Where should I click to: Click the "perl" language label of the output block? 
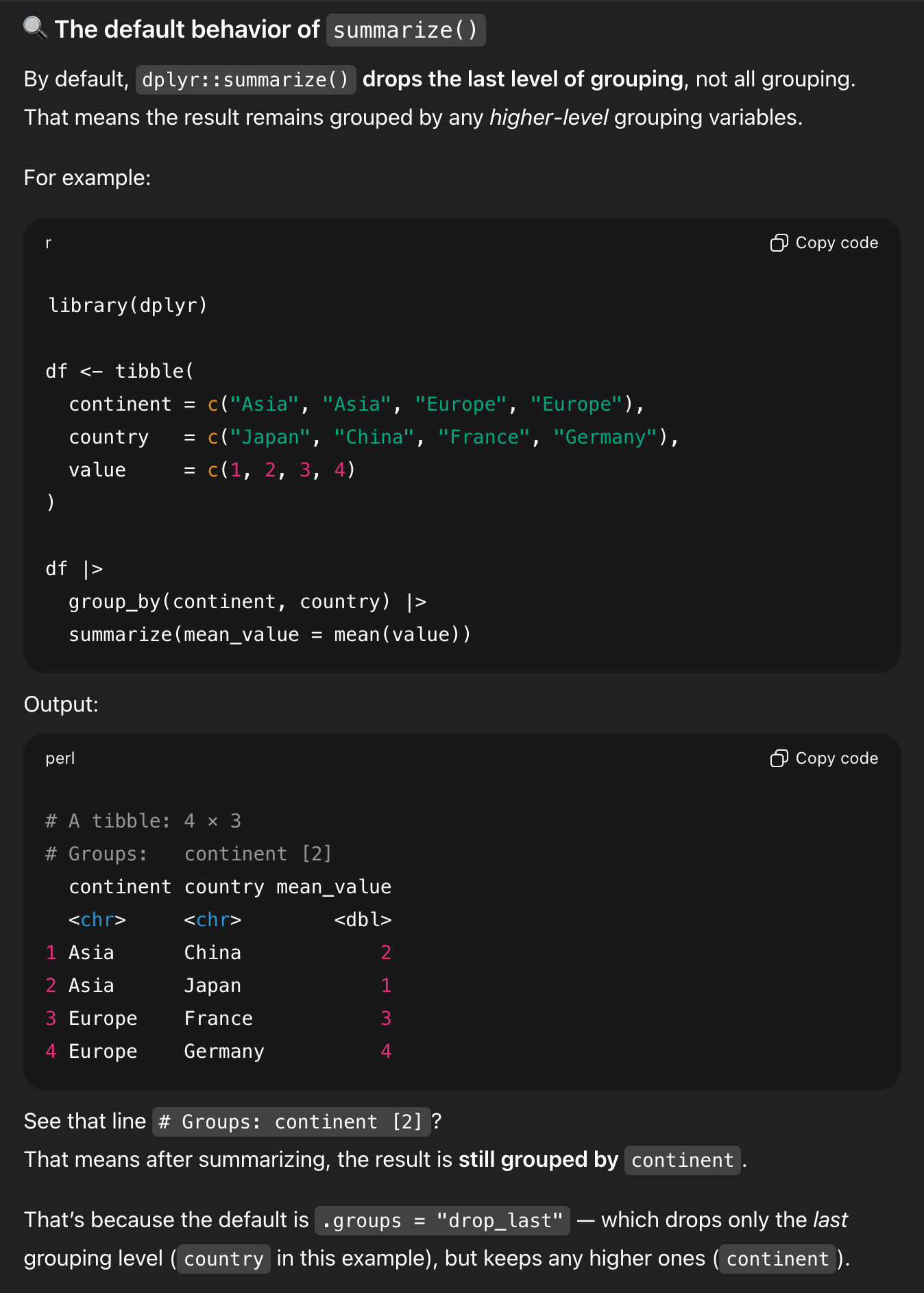pos(60,759)
